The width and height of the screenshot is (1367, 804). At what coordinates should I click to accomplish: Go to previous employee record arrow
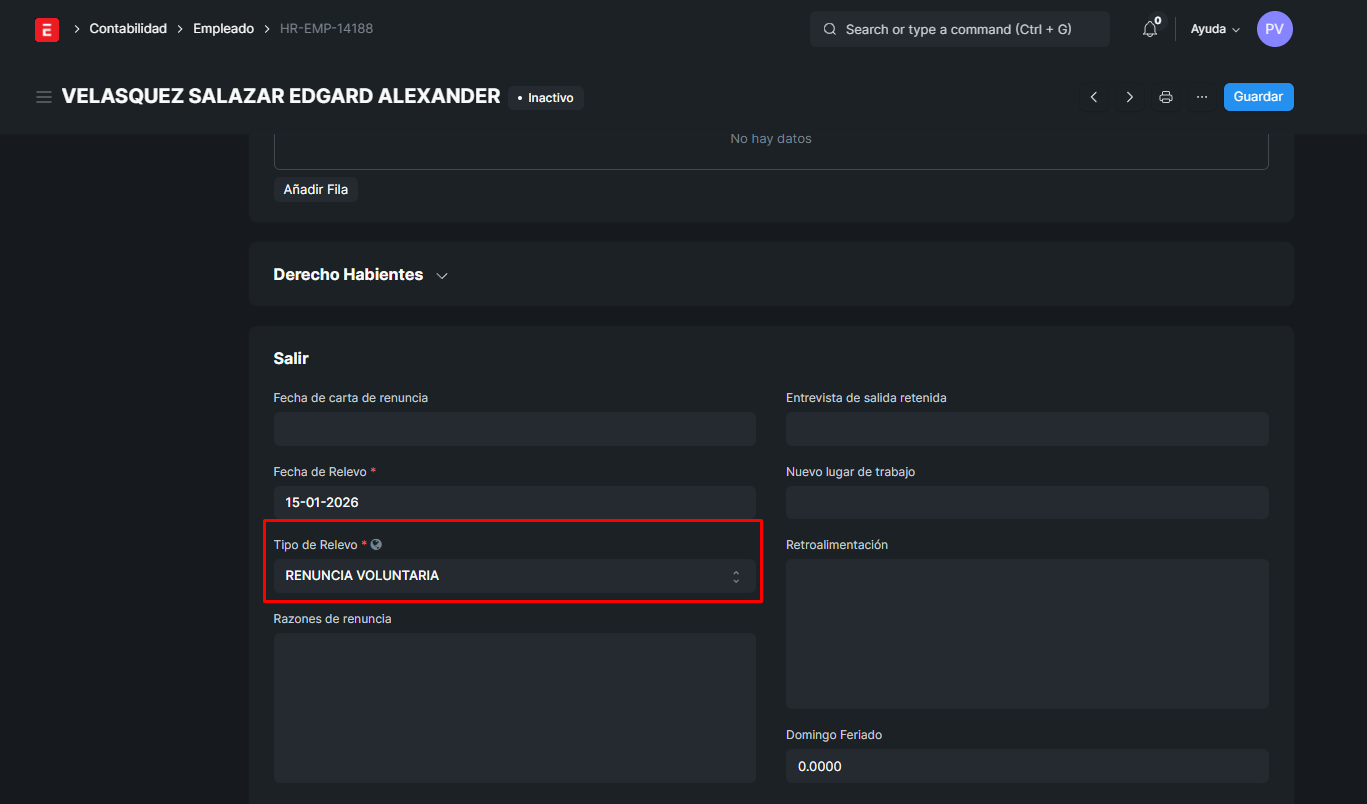tap(1094, 97)
